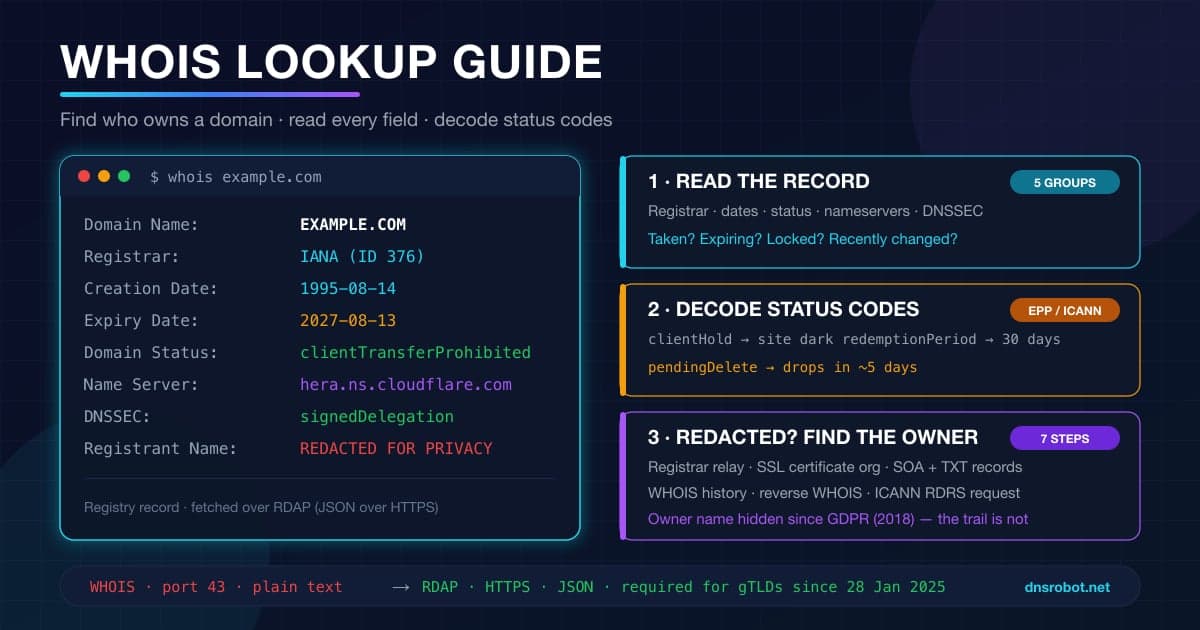Click the 'Registrant Name:' field label
This screenshot has width=1200, height=630.
click(160, 449)
